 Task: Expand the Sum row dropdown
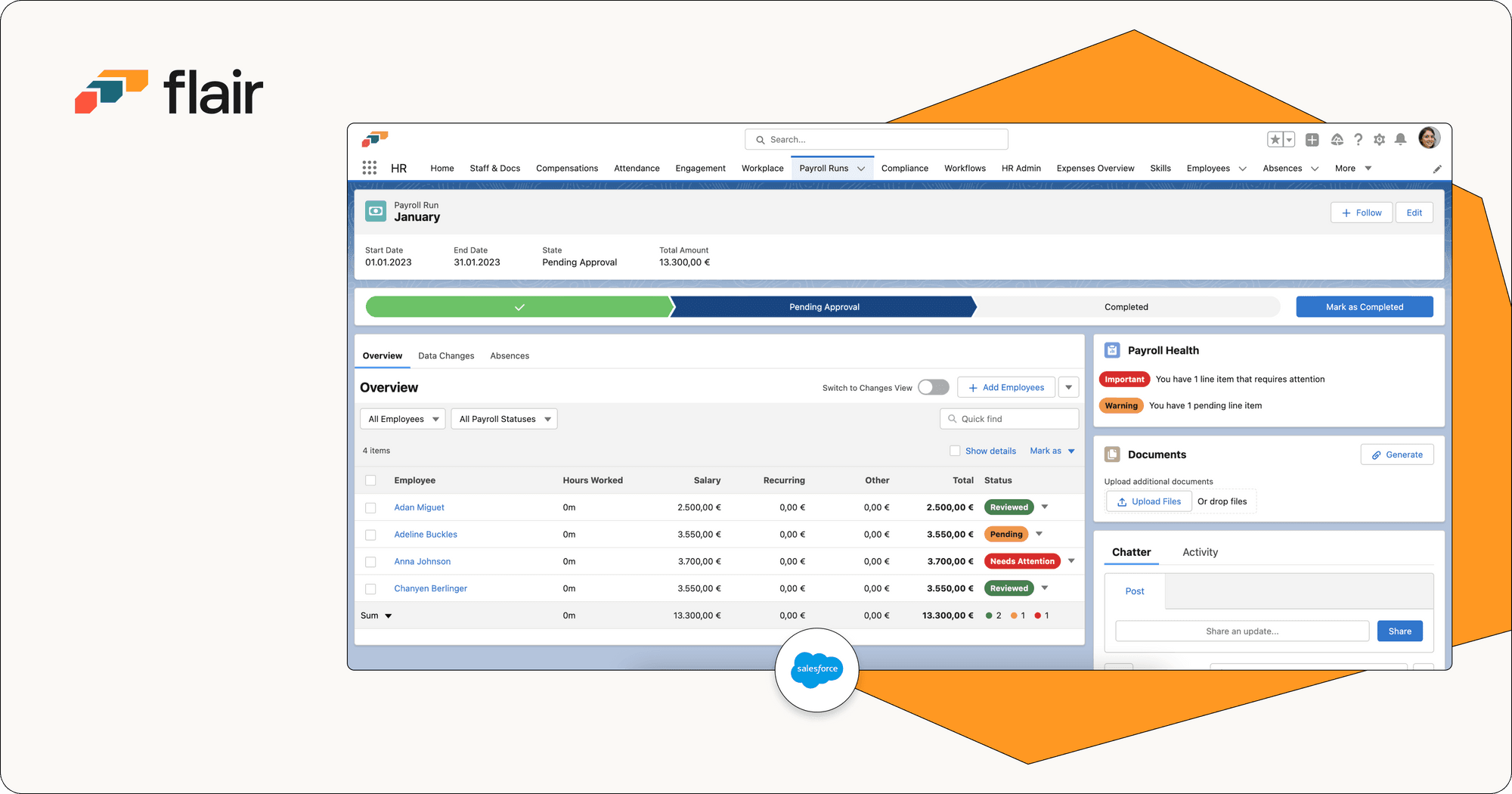click(x=389, y=616)
